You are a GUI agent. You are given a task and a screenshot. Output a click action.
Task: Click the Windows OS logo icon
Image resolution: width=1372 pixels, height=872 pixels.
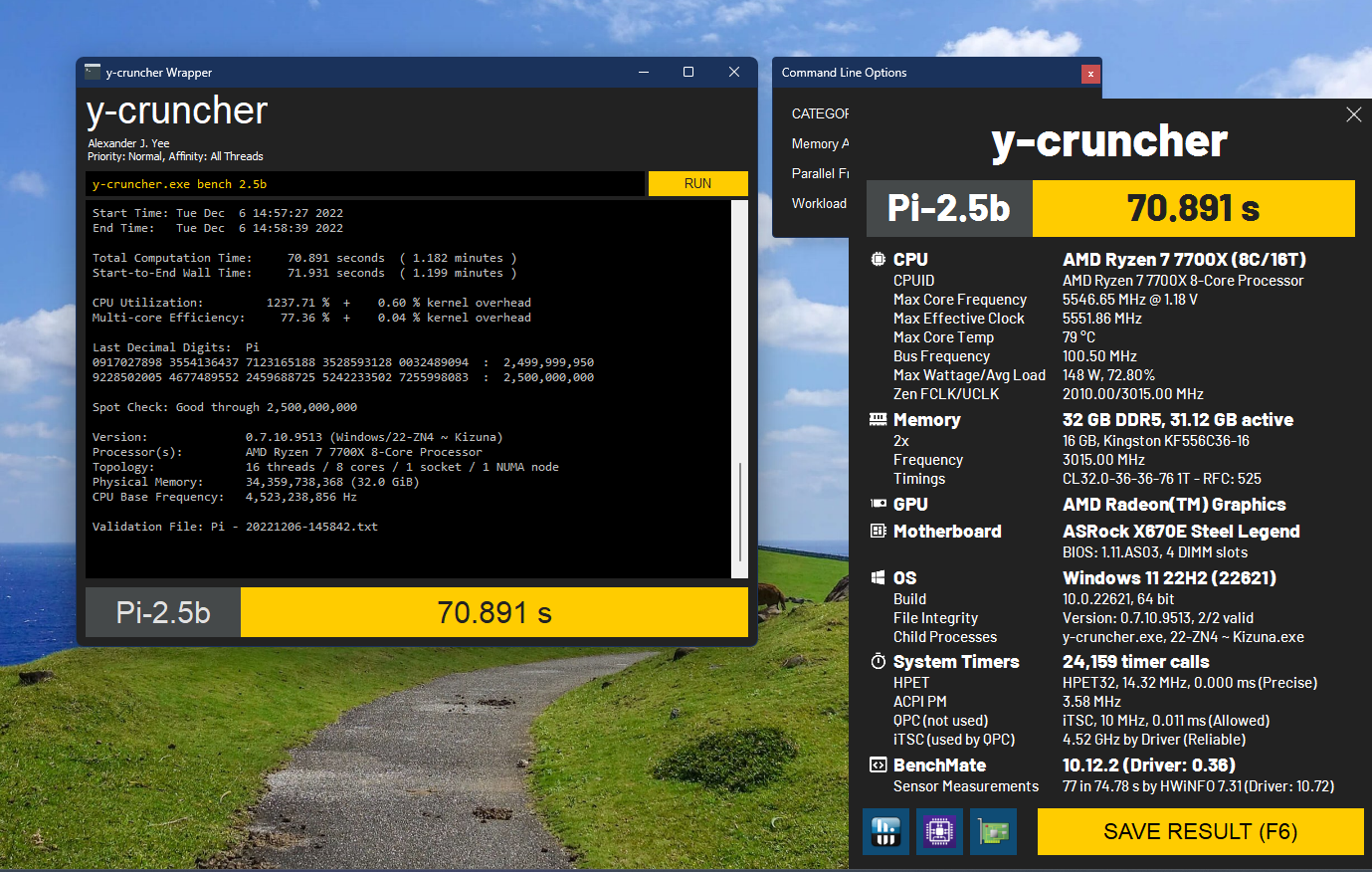(878, 577)
